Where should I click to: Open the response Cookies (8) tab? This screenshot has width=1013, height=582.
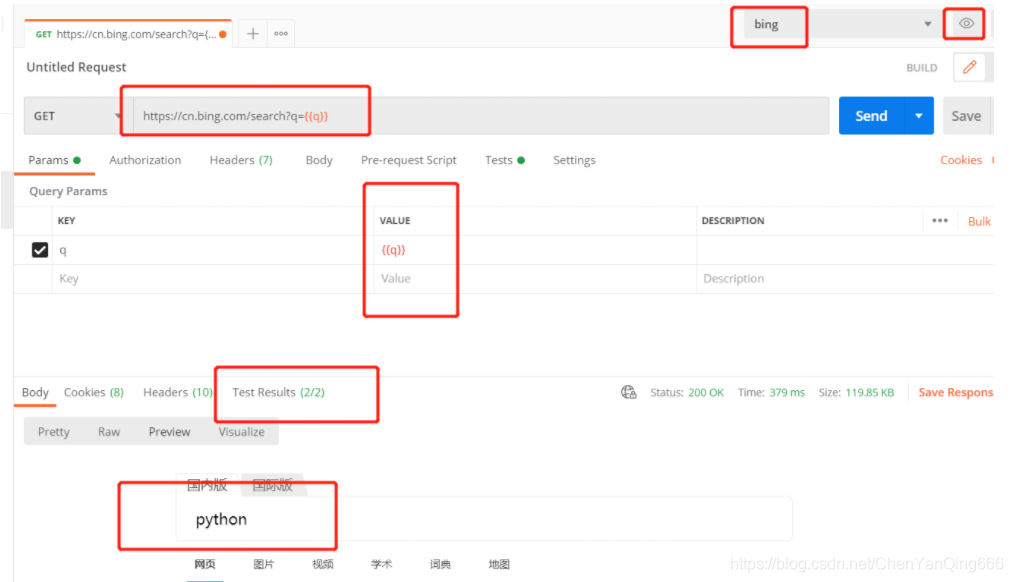tap(94, 392)
